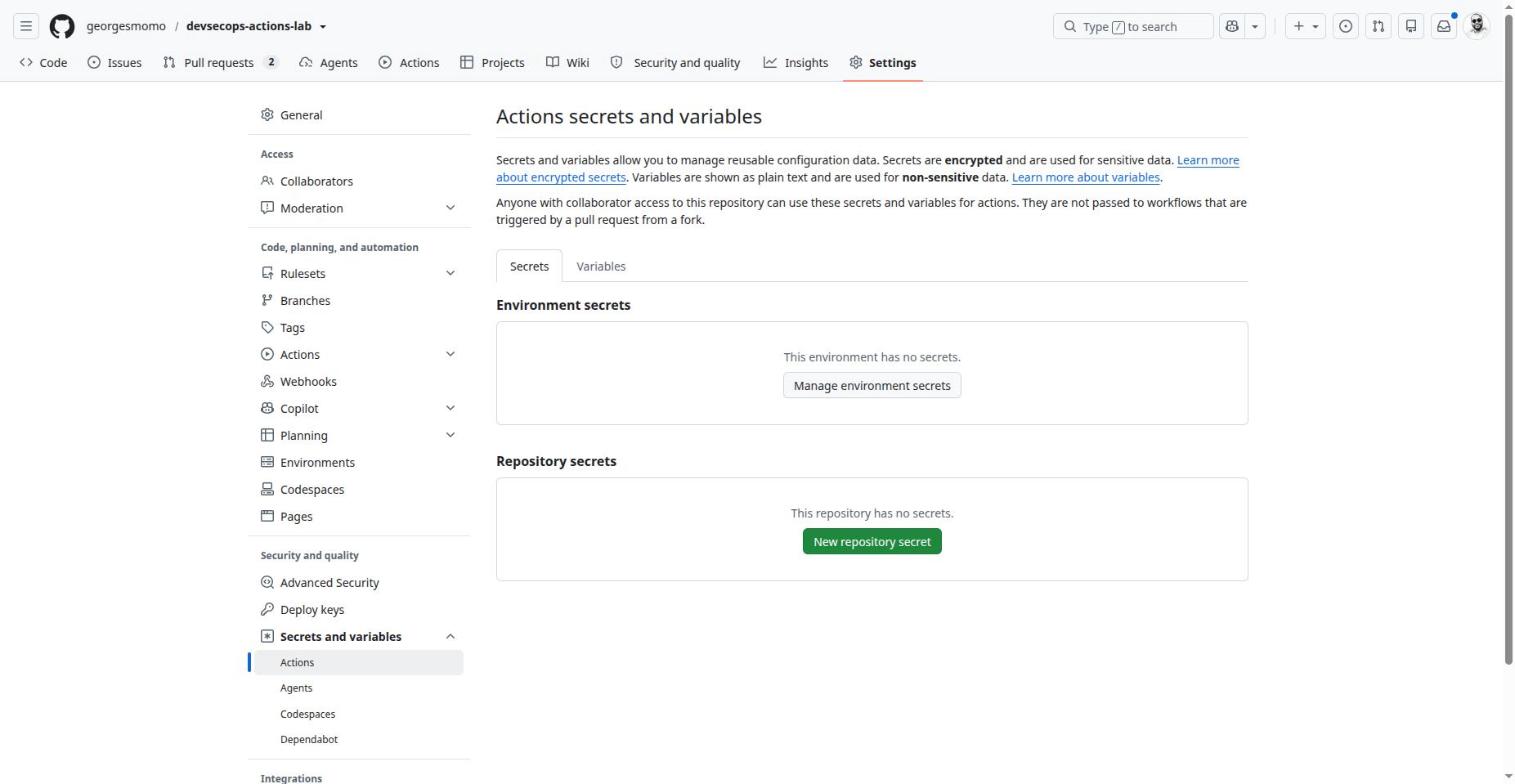Focus the Type to search field

point(1133,26)
